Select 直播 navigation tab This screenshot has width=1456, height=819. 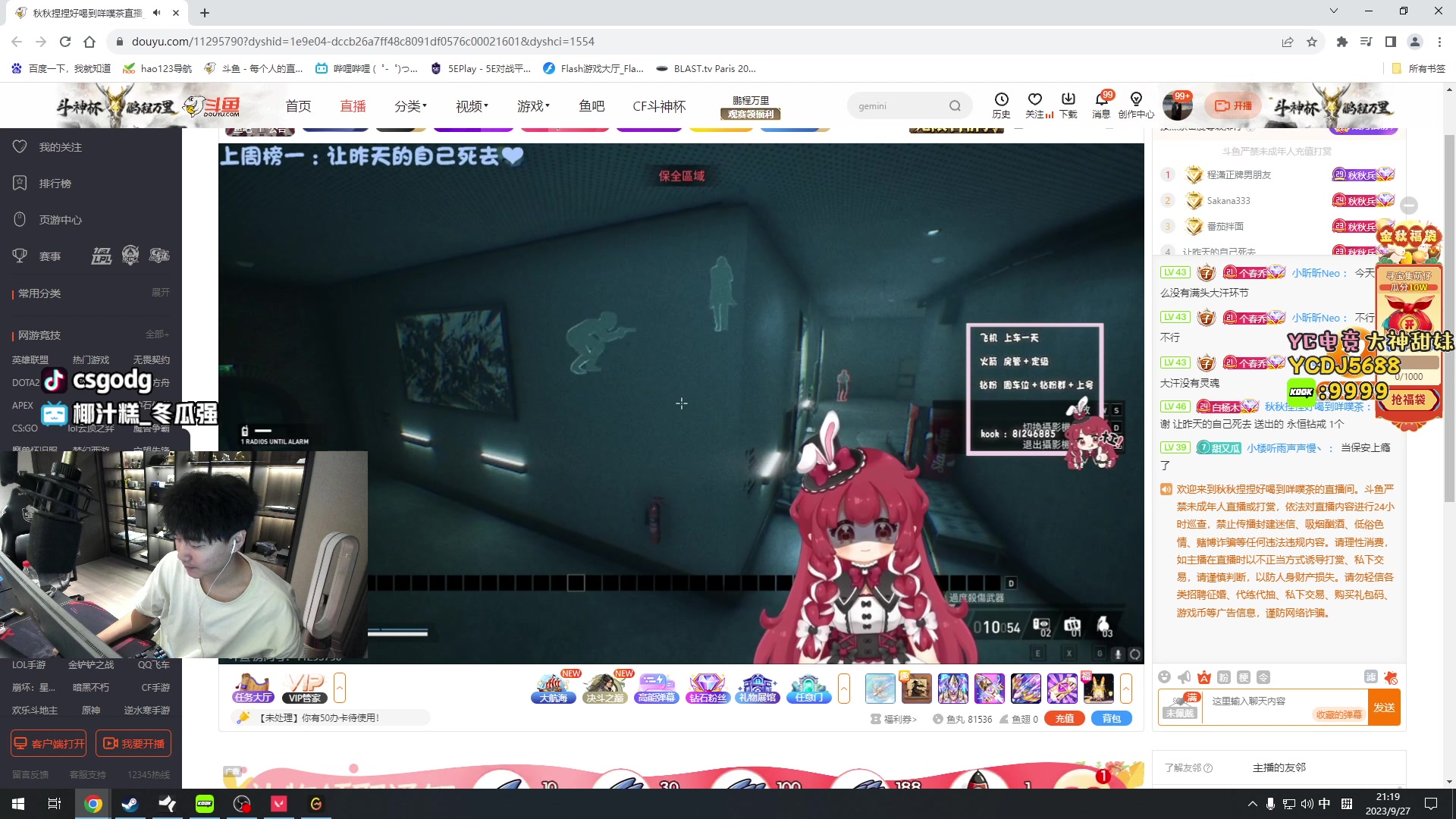353,106
